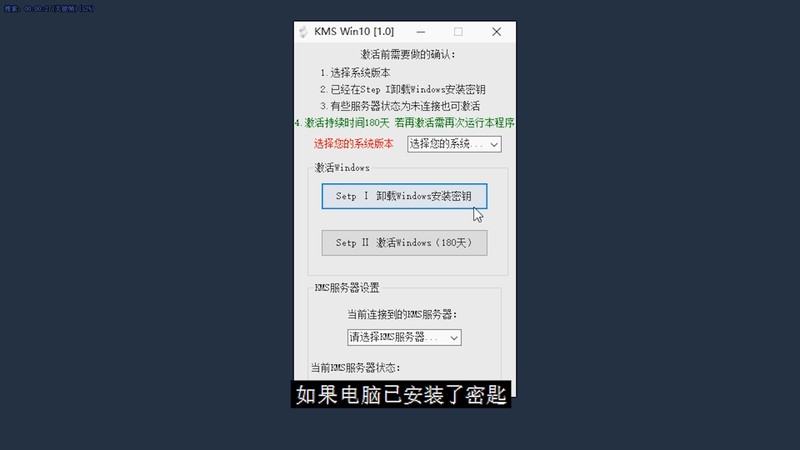Screen dimensions: 800x450
Task: Click the KMS Win10 [1.0] title text
Action: [x=354, y=32]
